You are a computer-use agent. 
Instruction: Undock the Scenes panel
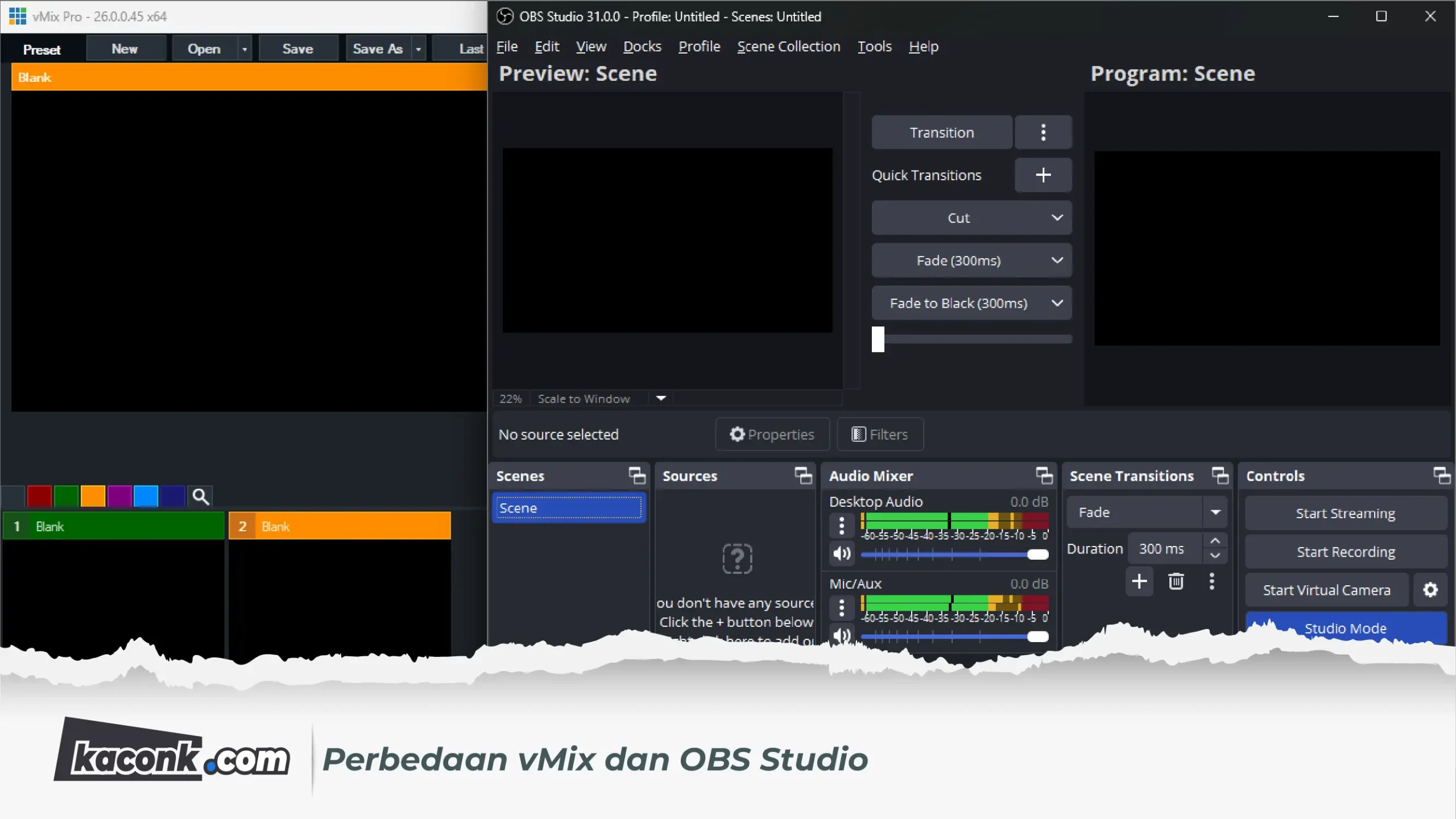(x=637, y=475)
